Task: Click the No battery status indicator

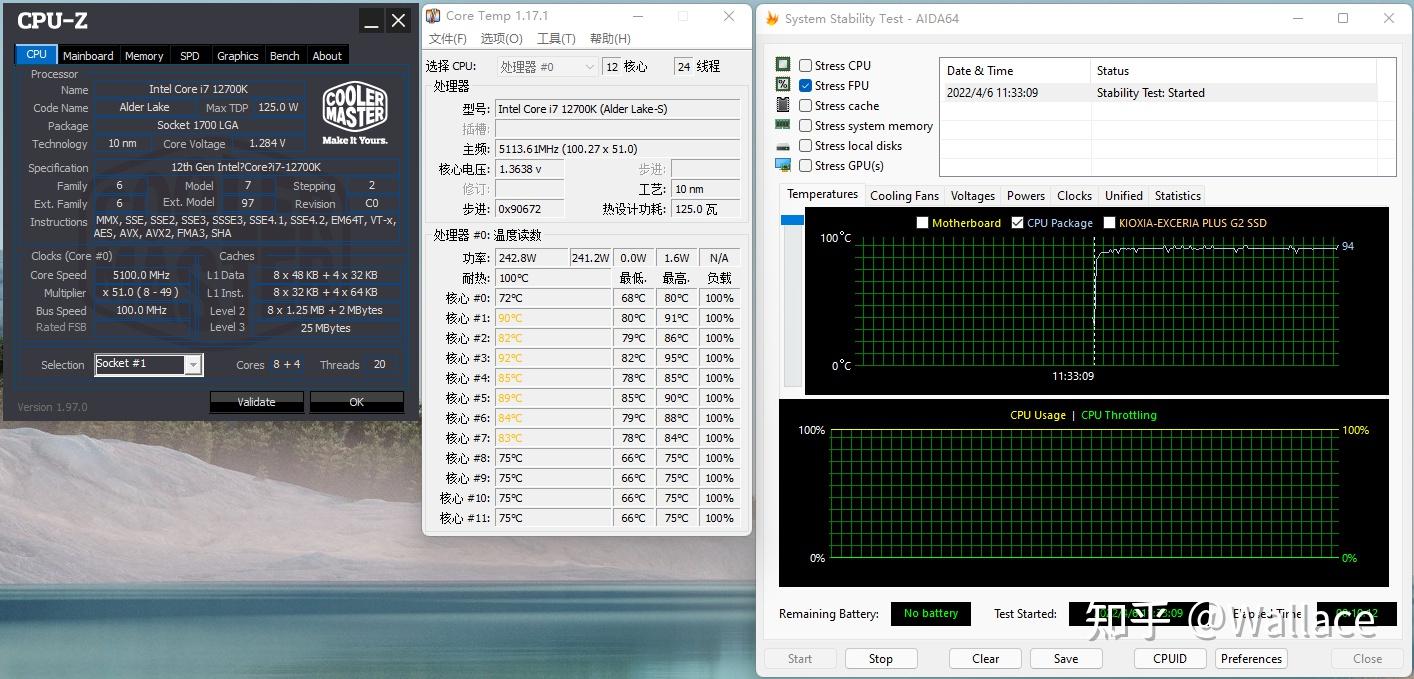Action: click(931, 614)
